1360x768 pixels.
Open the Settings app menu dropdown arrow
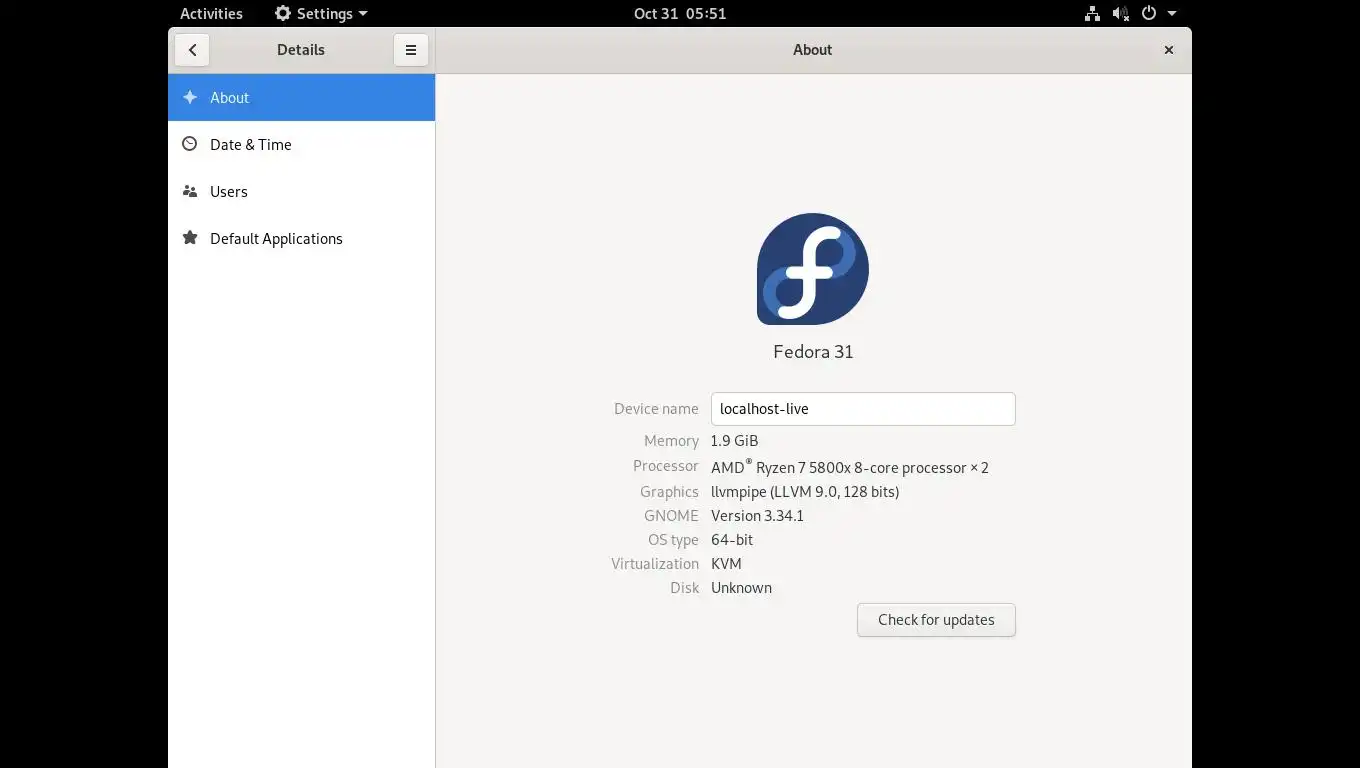363,14
